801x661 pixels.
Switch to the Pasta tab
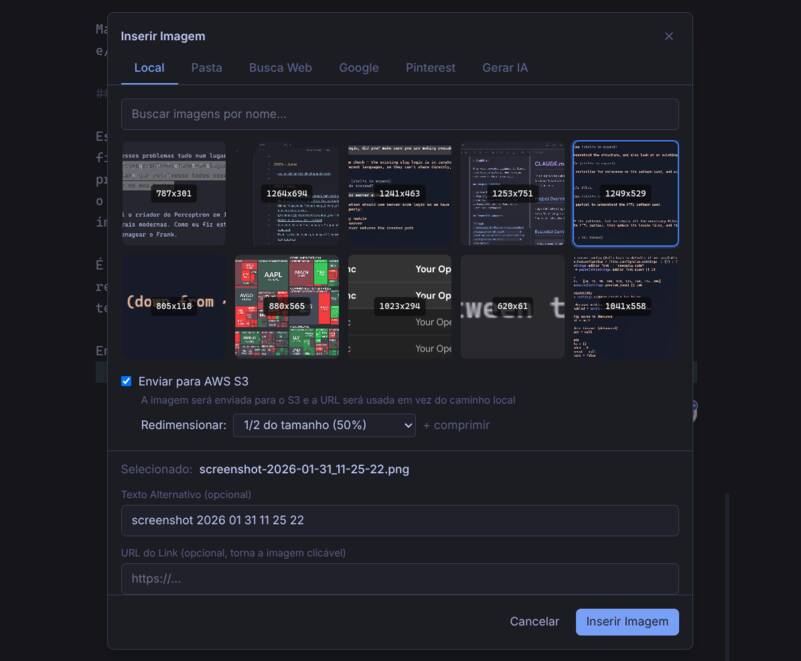[206, 68]
